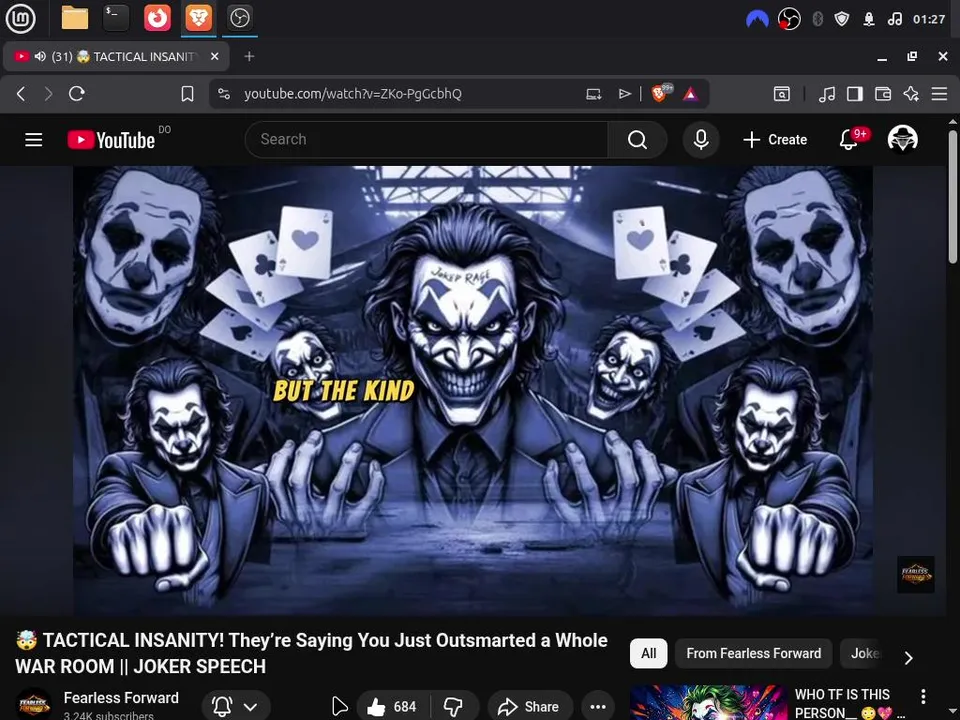Image resolution: width=960 pixels, height=720 pixels.
Task: Open the file manager folder icon in the taskbar
Action: [x=75, y=18]
